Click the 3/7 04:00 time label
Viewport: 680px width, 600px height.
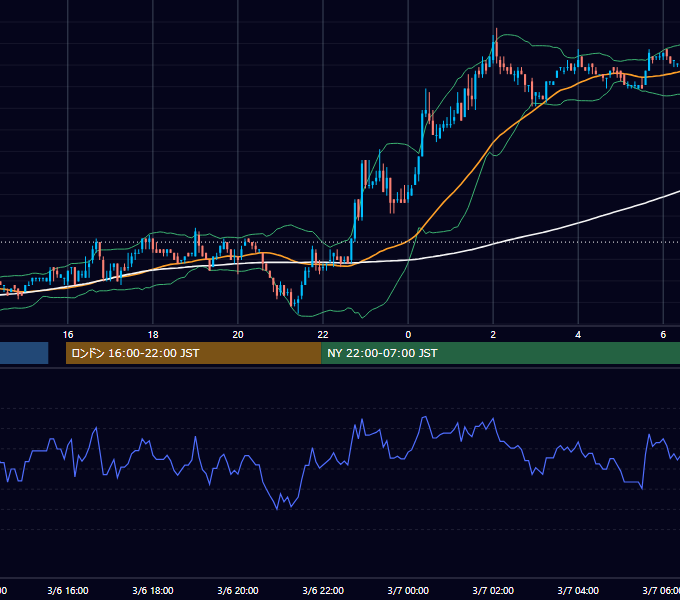click(x=578, y=590)
